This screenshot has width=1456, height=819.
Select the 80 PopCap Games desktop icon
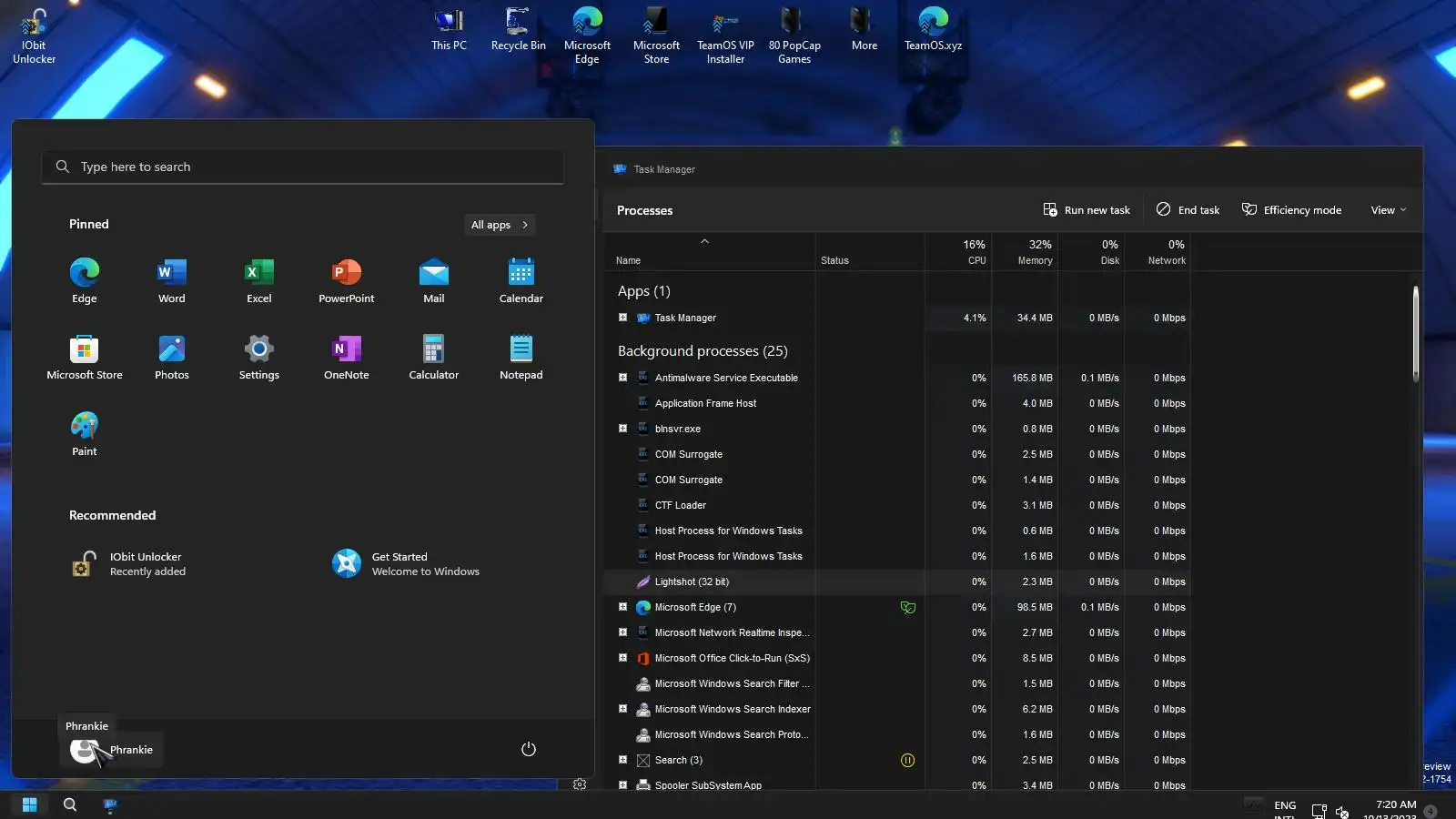(794, 36)
